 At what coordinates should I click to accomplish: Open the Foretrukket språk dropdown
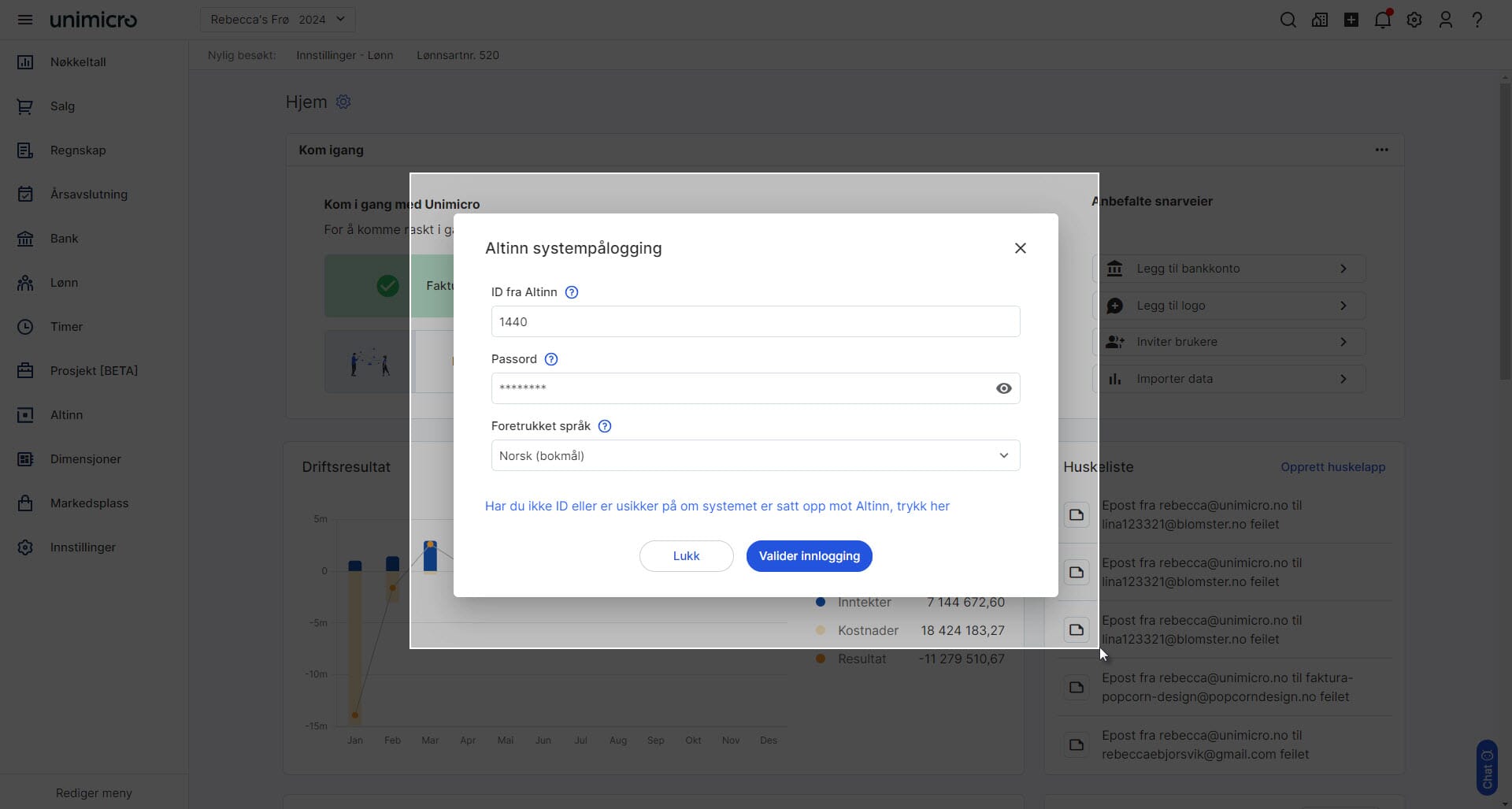(x=754, y=455)
